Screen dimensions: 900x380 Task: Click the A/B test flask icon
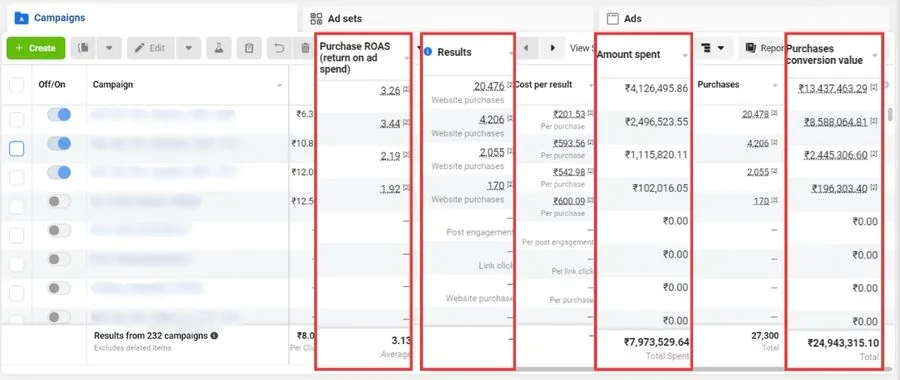tap(218, 48)
